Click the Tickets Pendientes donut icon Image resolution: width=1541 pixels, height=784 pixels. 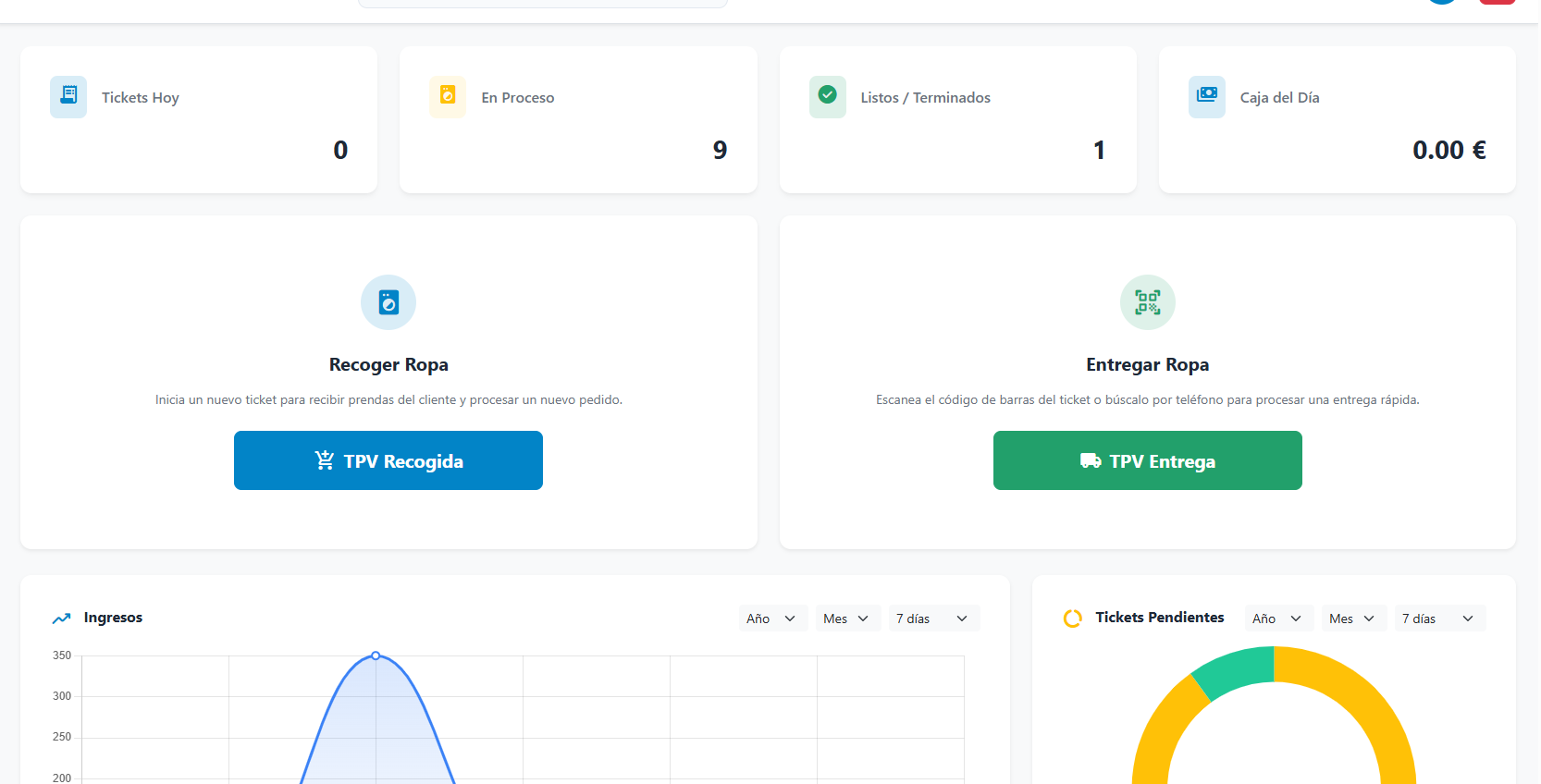(x=1073, y=619)
